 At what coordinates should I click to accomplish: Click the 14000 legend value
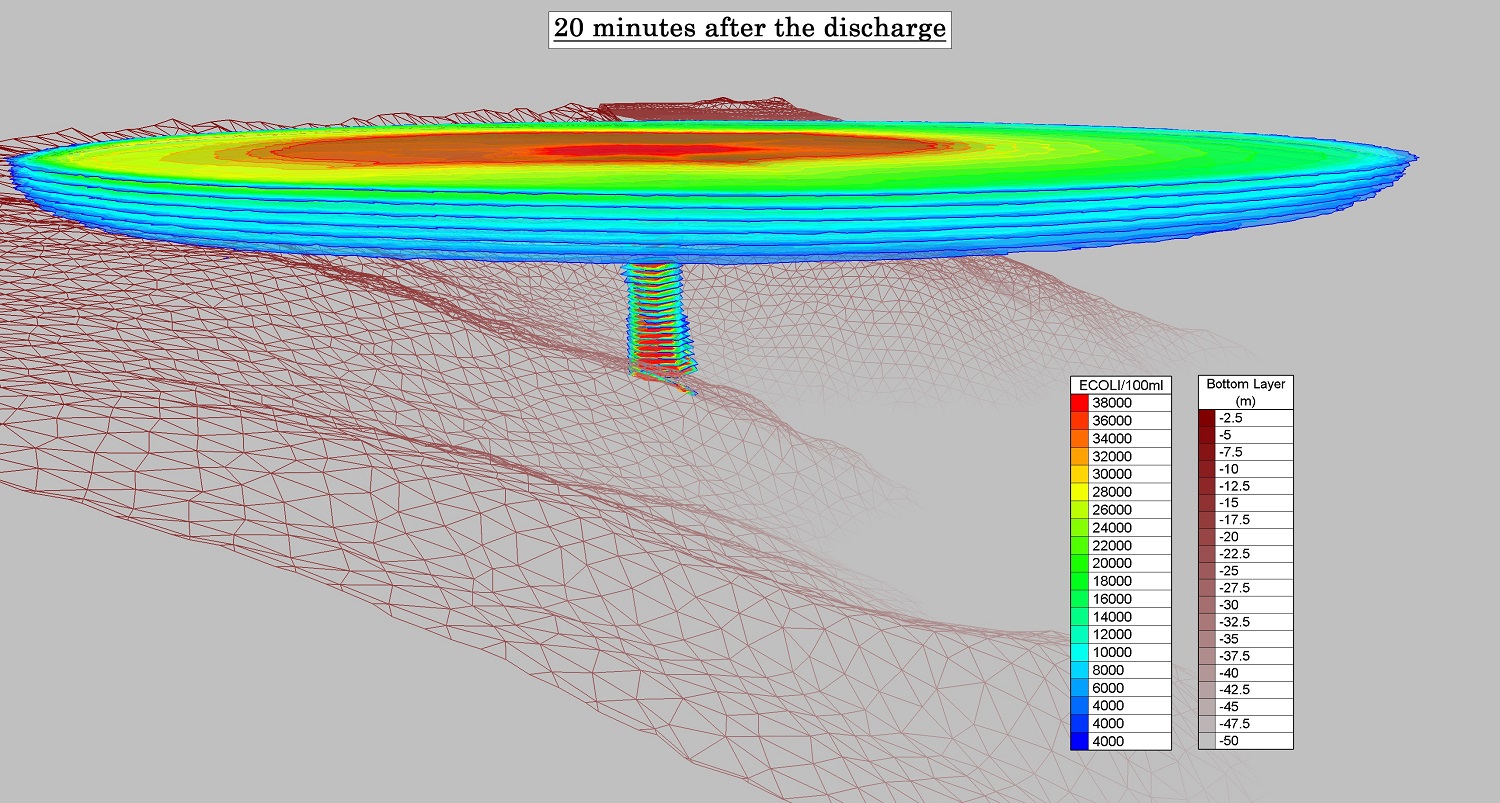coord(1112,617)
